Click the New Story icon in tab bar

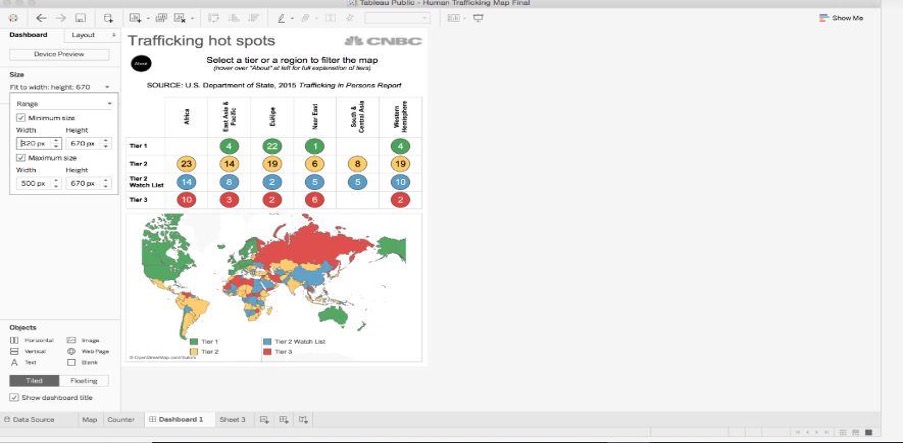click(x=303, y=419)
